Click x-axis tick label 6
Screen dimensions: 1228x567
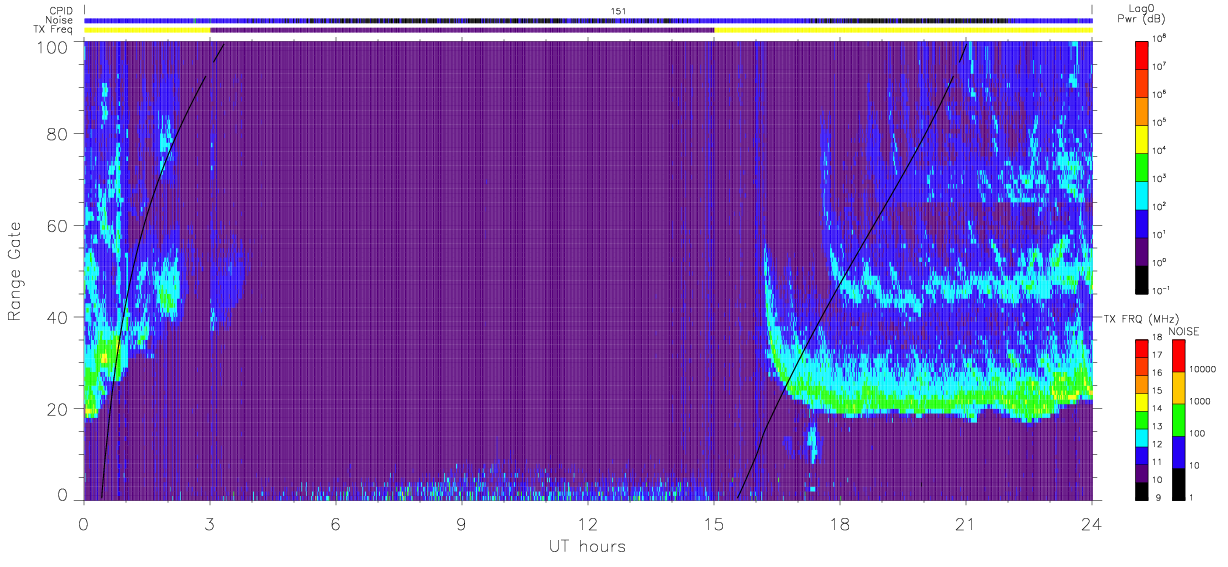336,523
